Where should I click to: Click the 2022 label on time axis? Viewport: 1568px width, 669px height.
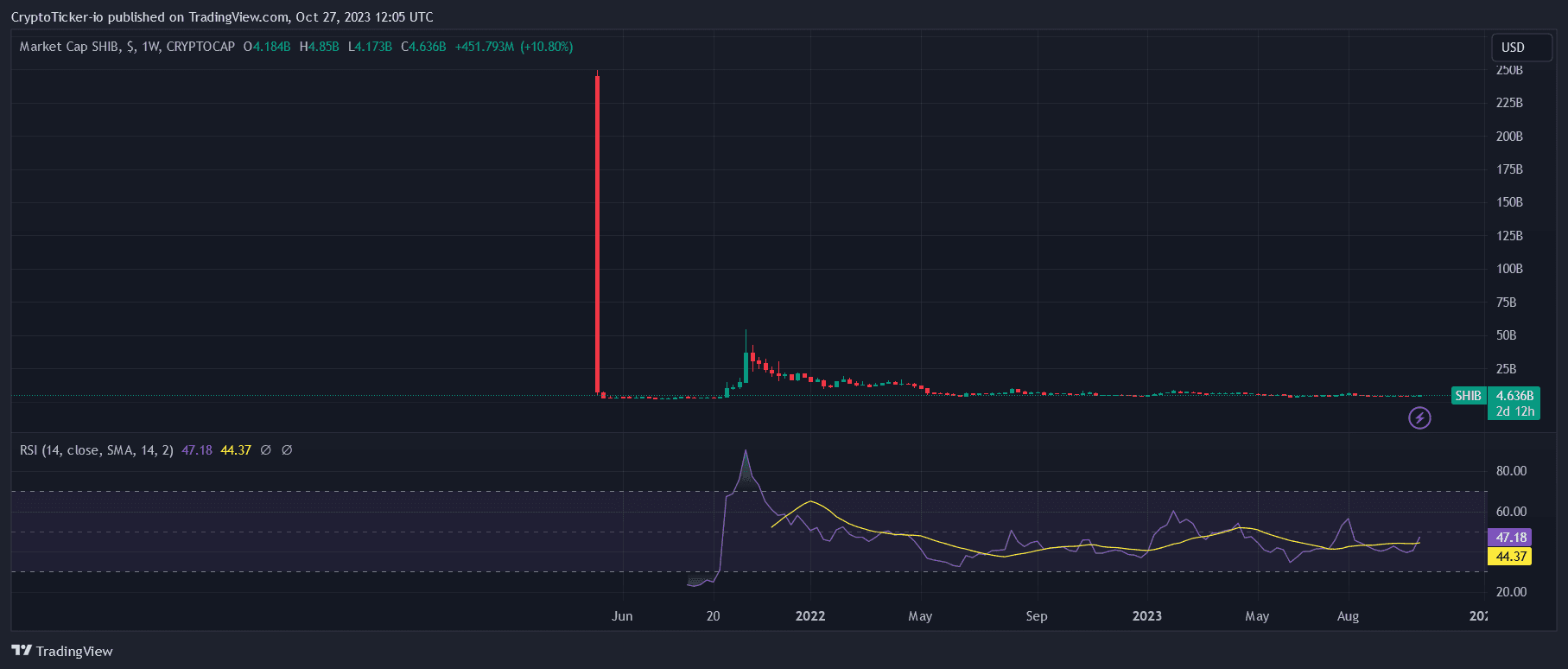pos(809,616)
